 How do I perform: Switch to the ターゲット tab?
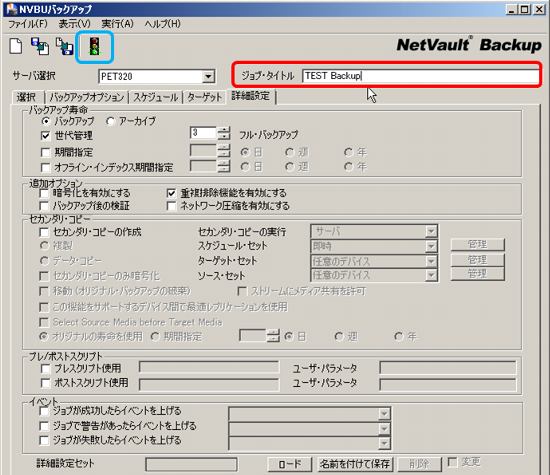click(204, 97)
